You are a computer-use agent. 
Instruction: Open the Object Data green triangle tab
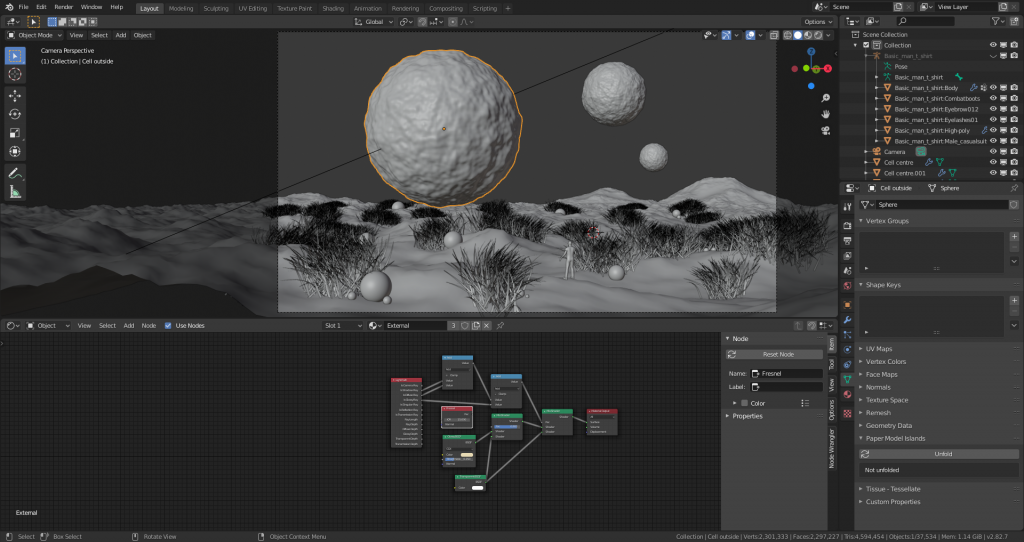tap(847, 379)
